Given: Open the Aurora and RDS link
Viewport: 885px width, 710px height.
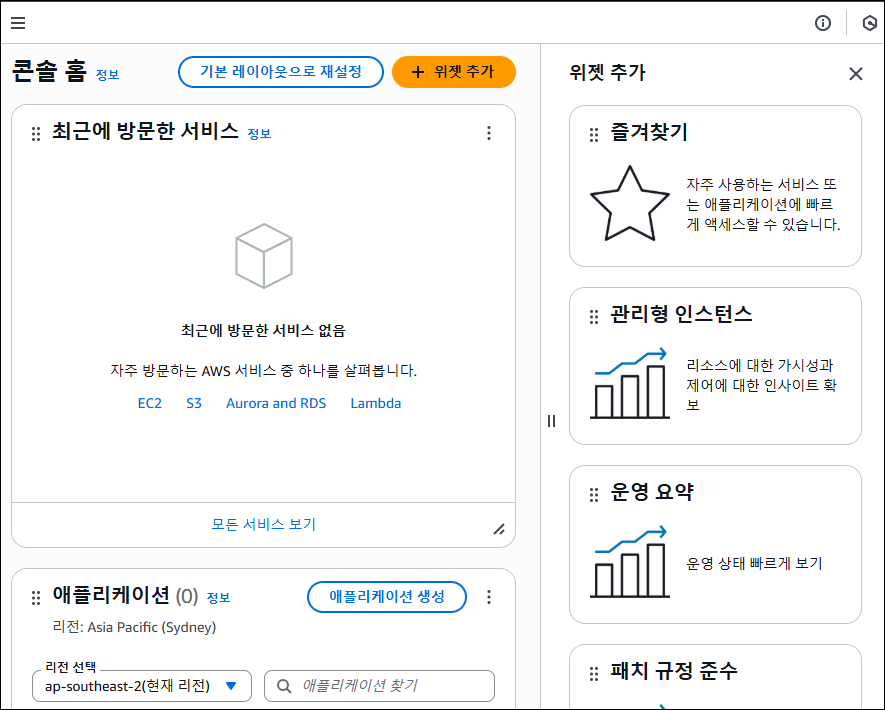Looking at the screenshot, I should 276,404.
